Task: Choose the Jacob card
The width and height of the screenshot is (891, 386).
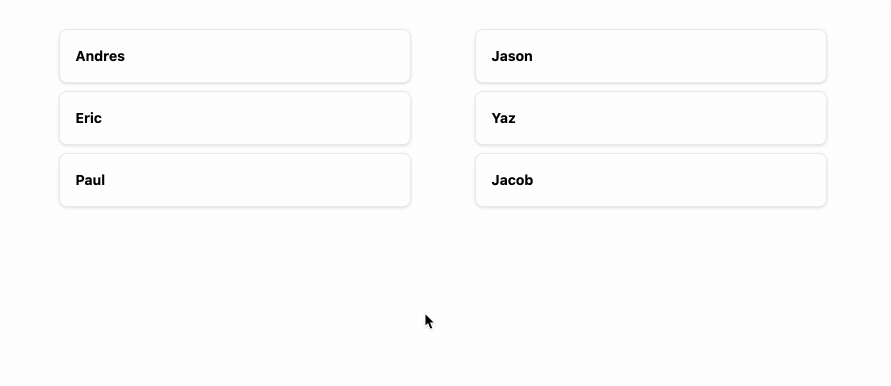Action: [x=651, y=180]
